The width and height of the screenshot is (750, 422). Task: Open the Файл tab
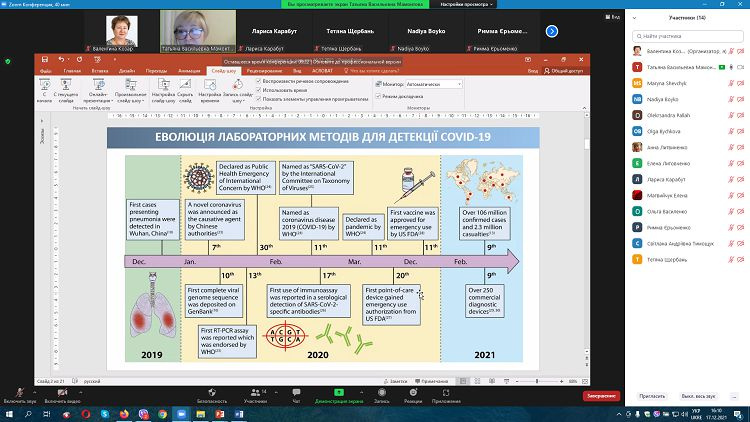pyautogui.click(x=46, y=71)
